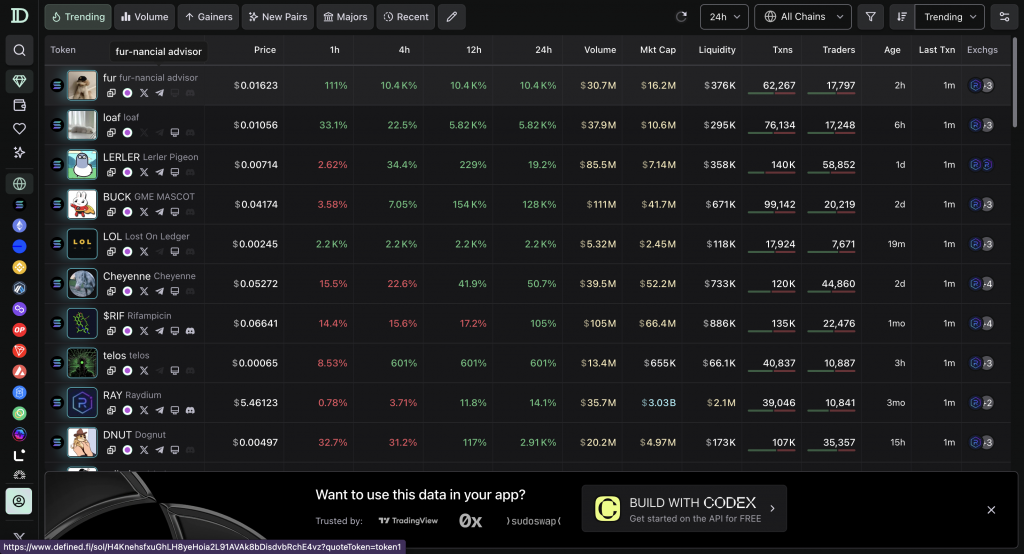Expand the 24h timeframe dropdown
This screenshot has height=554, width=1024.
(724, 17)
